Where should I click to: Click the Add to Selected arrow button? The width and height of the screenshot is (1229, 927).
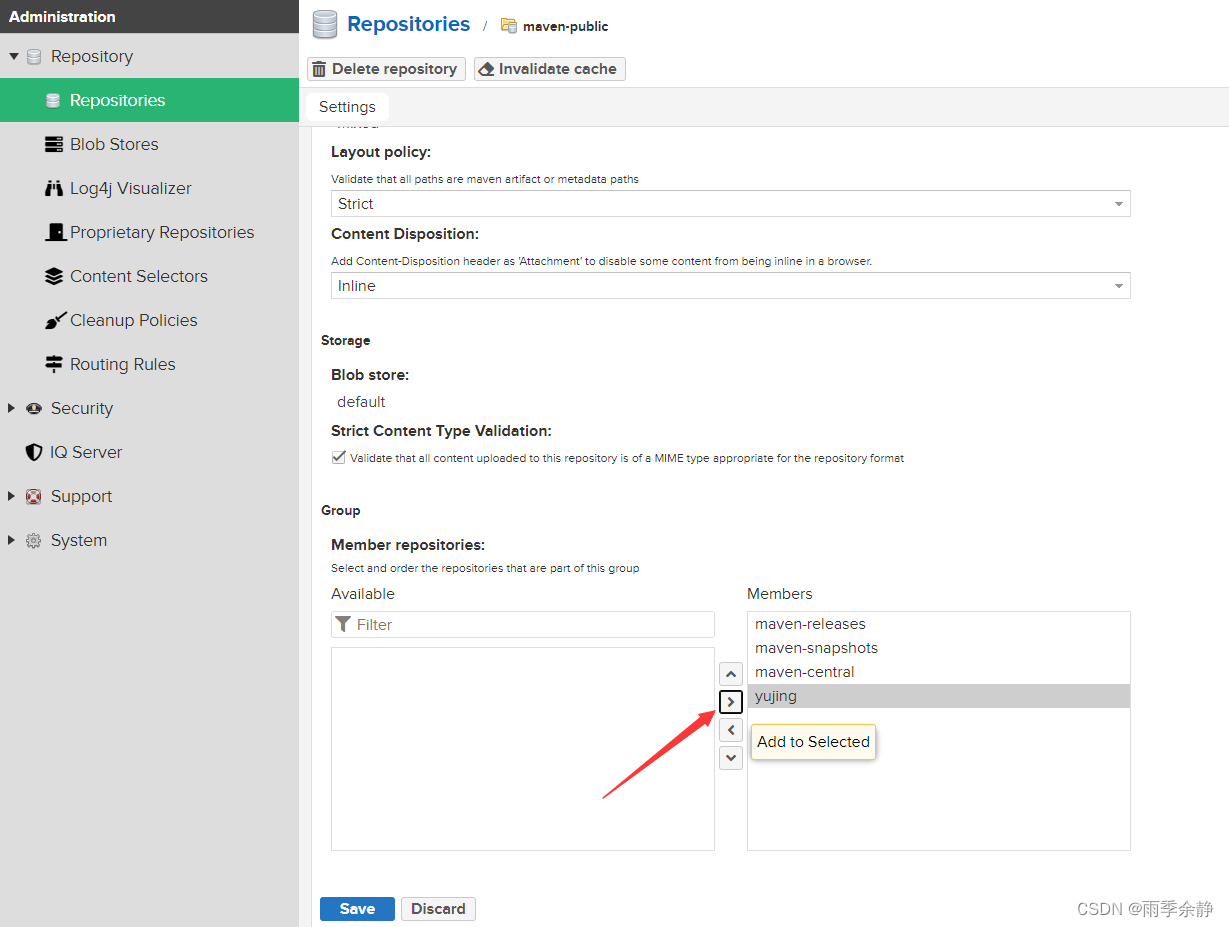pos(731,702)
